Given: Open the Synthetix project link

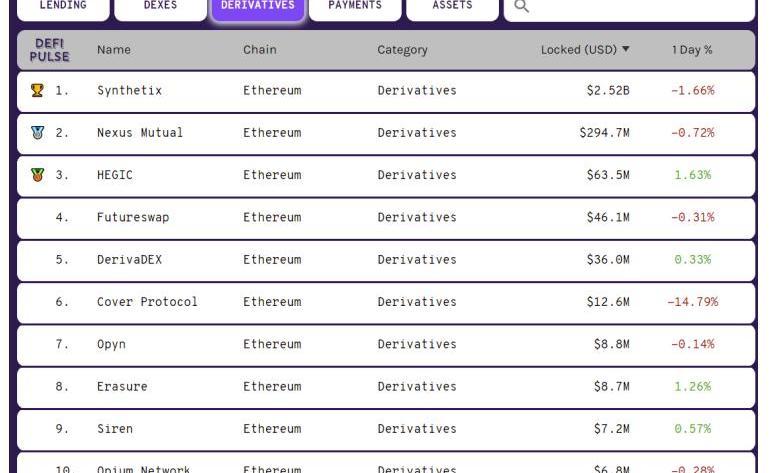Looking at the screenshot, I should [x=129, y=91].
